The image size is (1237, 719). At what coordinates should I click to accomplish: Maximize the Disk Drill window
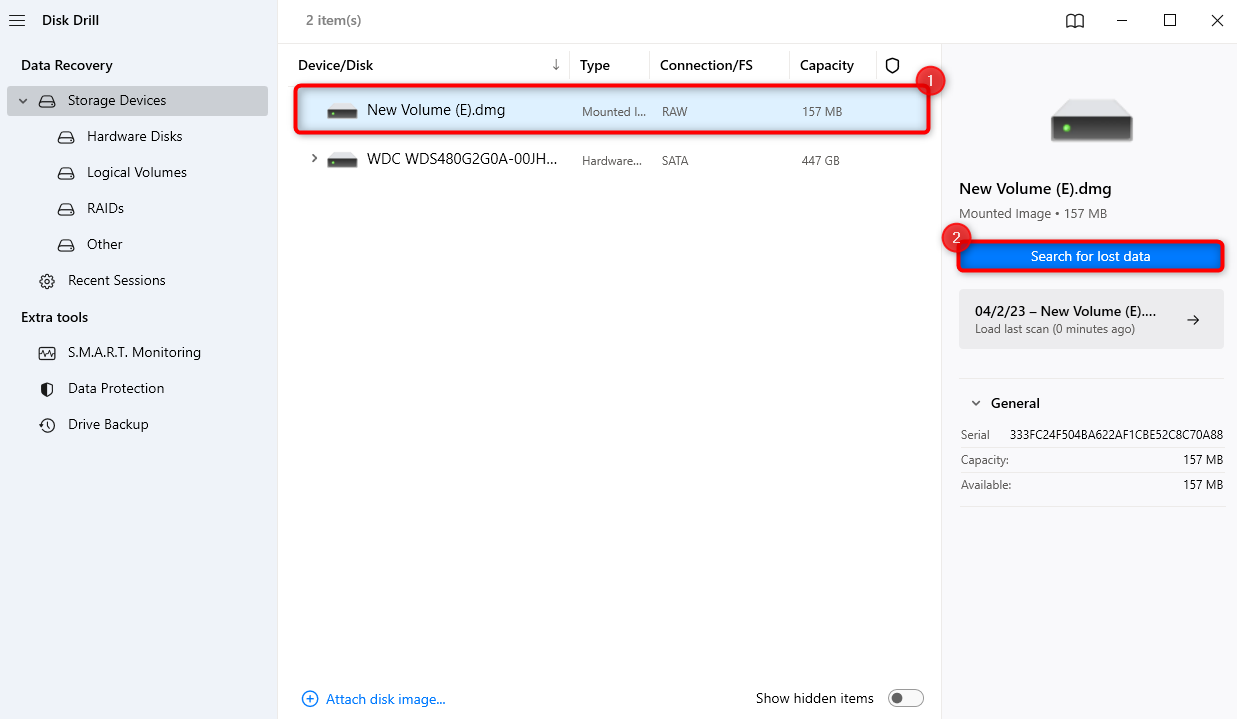click(1170, 20)
